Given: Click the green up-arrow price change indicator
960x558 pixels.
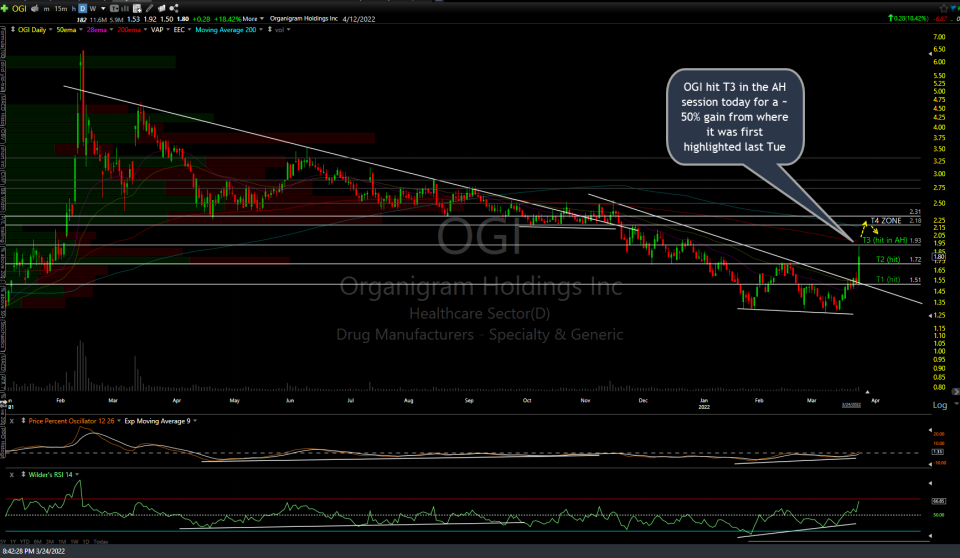Looking at the screenshot, I should click(891, 18).
